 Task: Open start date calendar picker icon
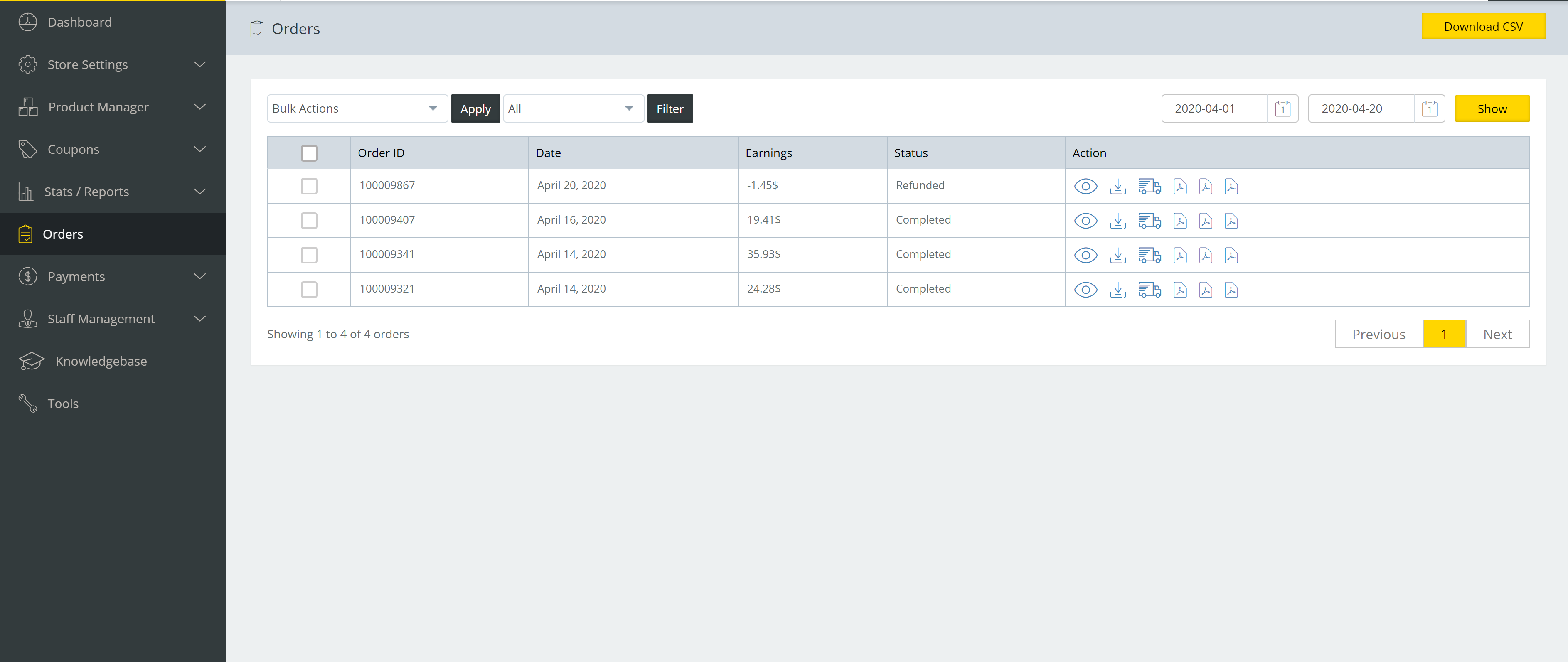coord(1282,109)
